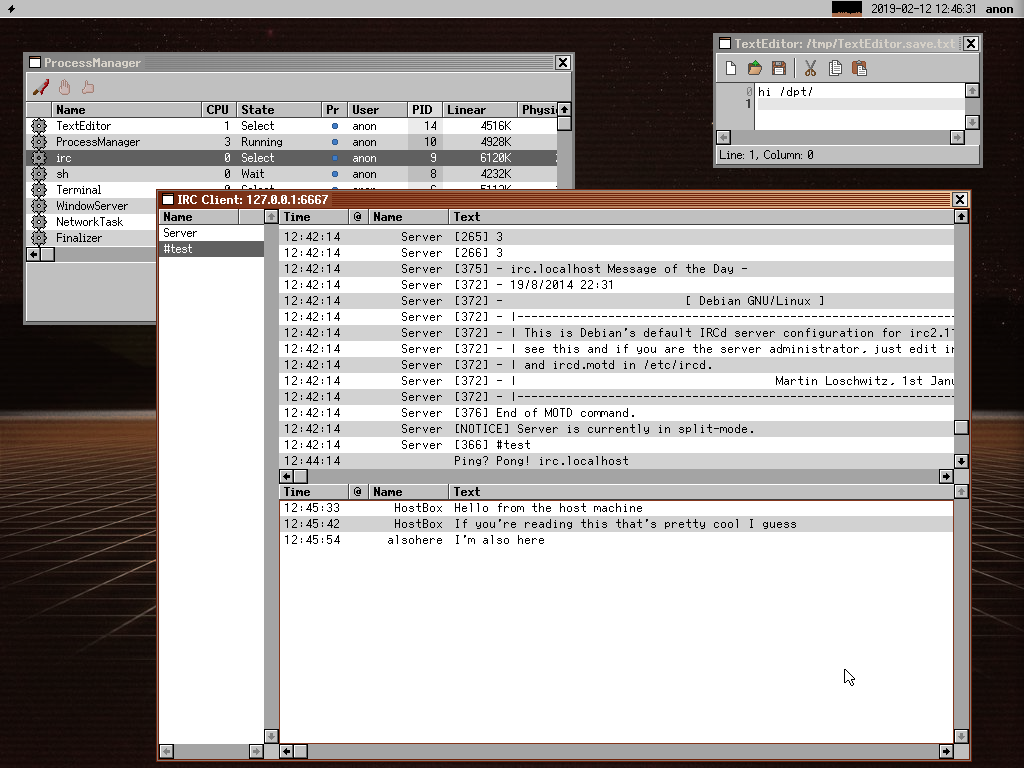Viewport: 1024px width, 768px height.
Task: Click the IRC server log vertical scrollbar thumb
Action: (961, 428)
